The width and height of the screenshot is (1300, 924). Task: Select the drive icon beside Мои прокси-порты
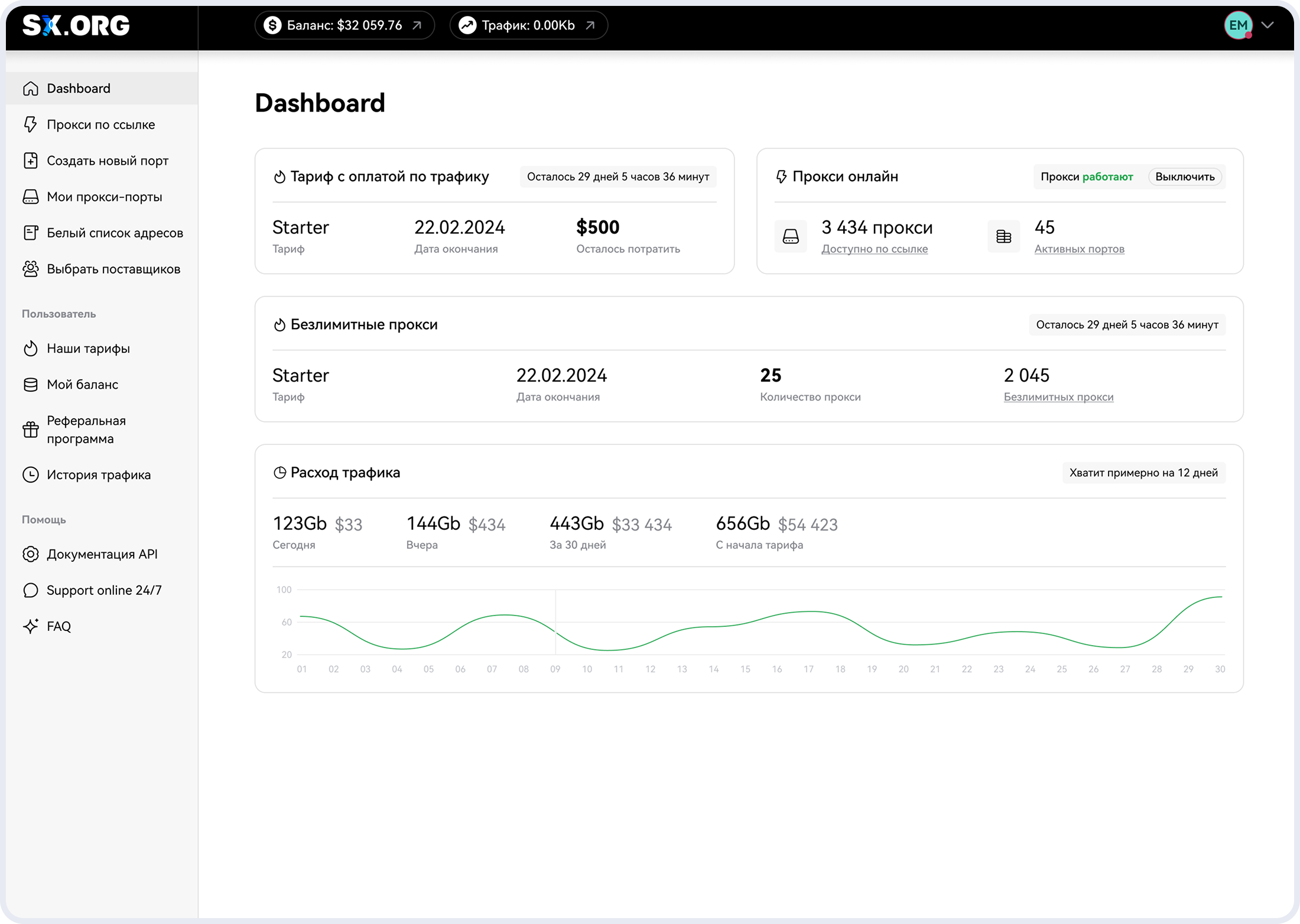31,197
